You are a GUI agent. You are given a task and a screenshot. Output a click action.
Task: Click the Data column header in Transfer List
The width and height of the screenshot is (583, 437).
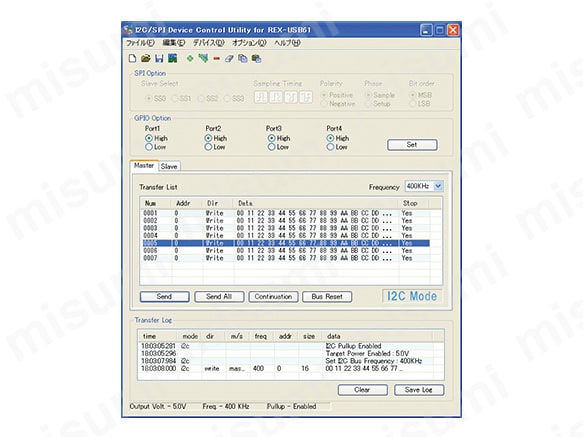[316, 203]
